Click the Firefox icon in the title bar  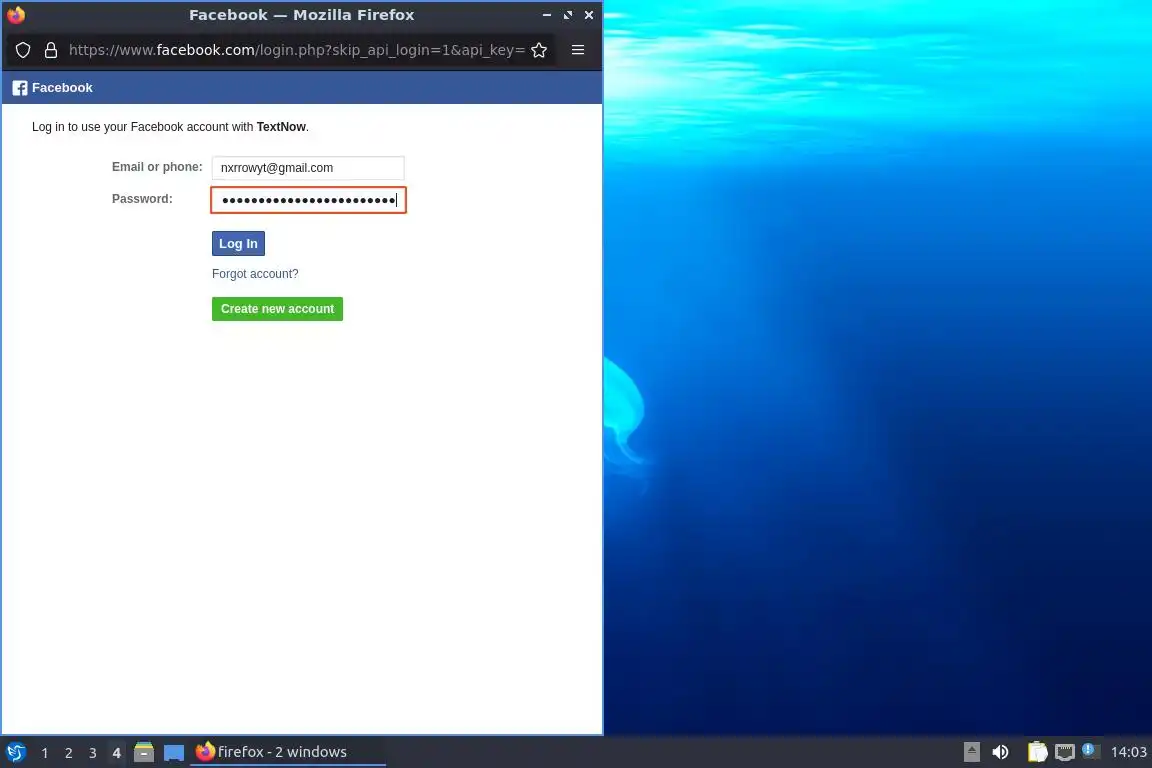pos(16,15)
